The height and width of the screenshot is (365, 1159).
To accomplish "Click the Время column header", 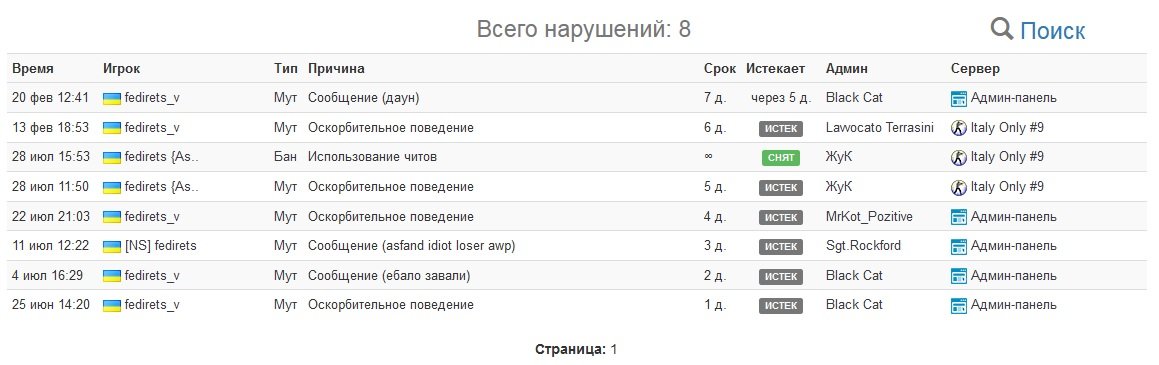I will 33,69.
